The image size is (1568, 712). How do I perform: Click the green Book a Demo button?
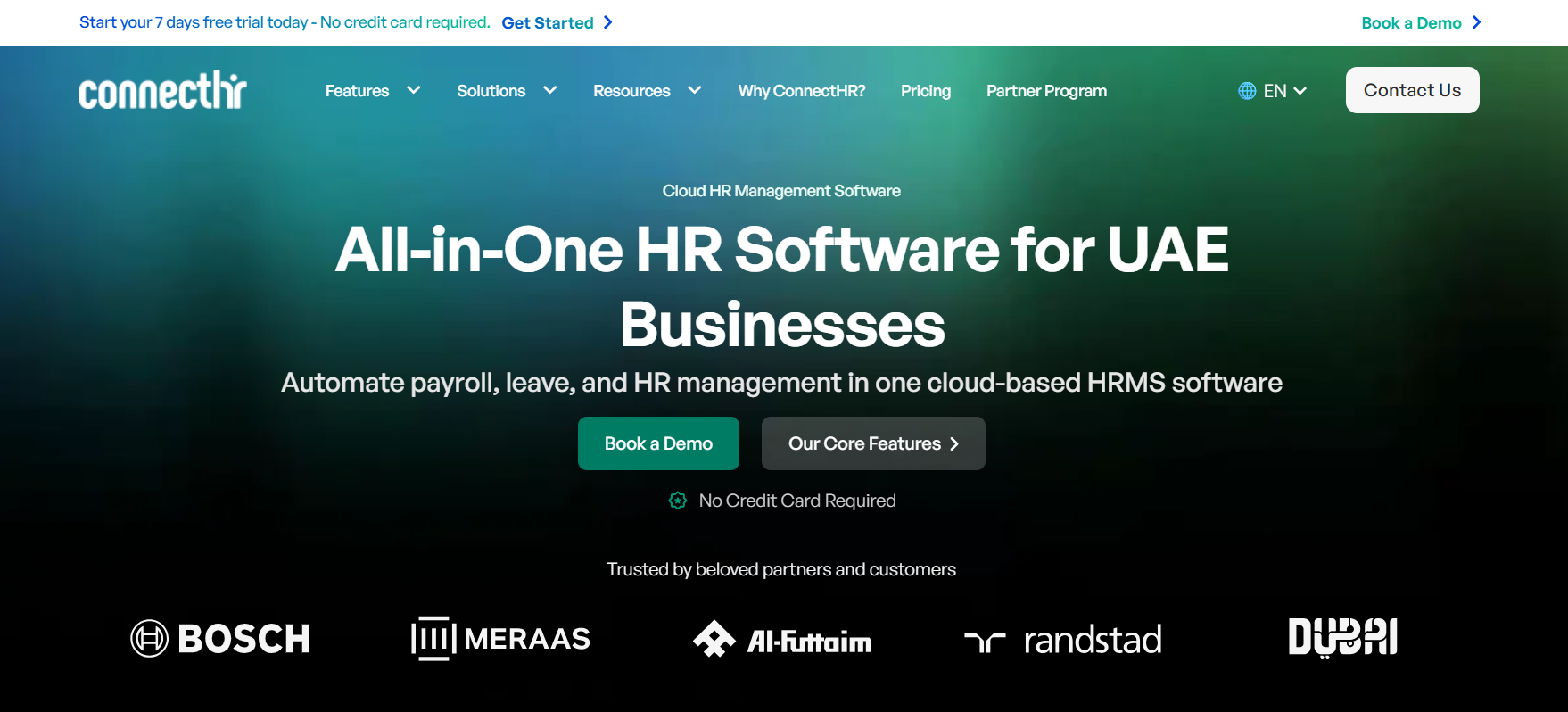click(658, 443)
